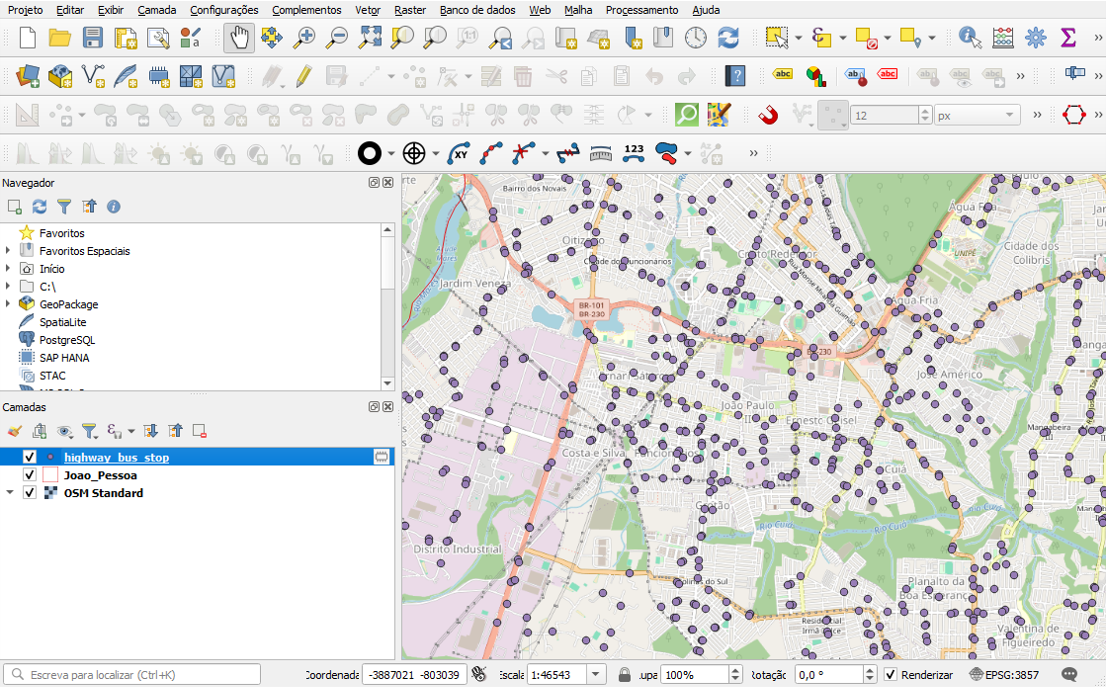This screenshot has width=1106, height=687.
Task: Open the Processamento menu
Action: pos(641,10)
